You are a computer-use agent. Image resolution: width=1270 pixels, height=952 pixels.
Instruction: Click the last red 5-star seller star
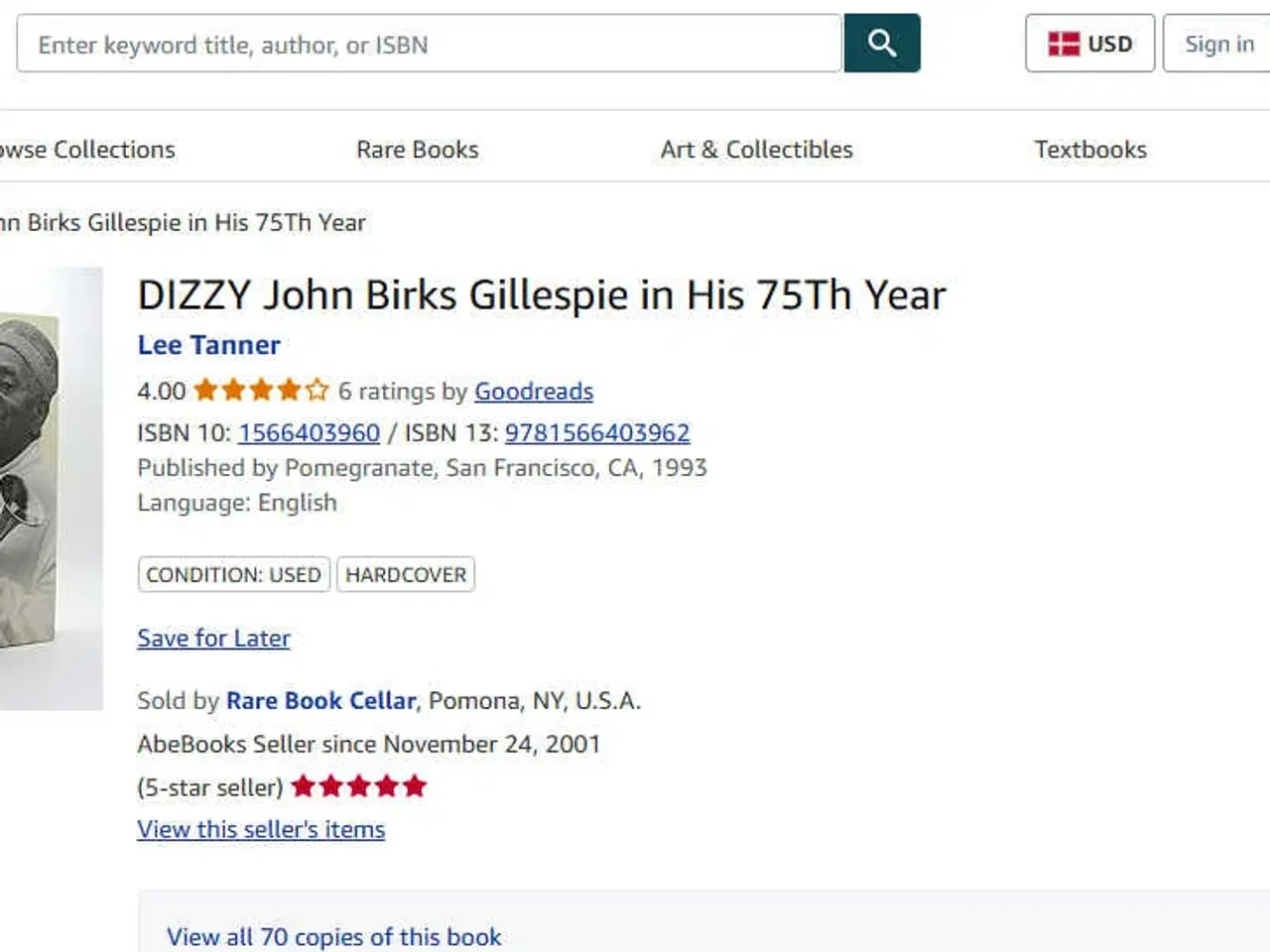414,786
